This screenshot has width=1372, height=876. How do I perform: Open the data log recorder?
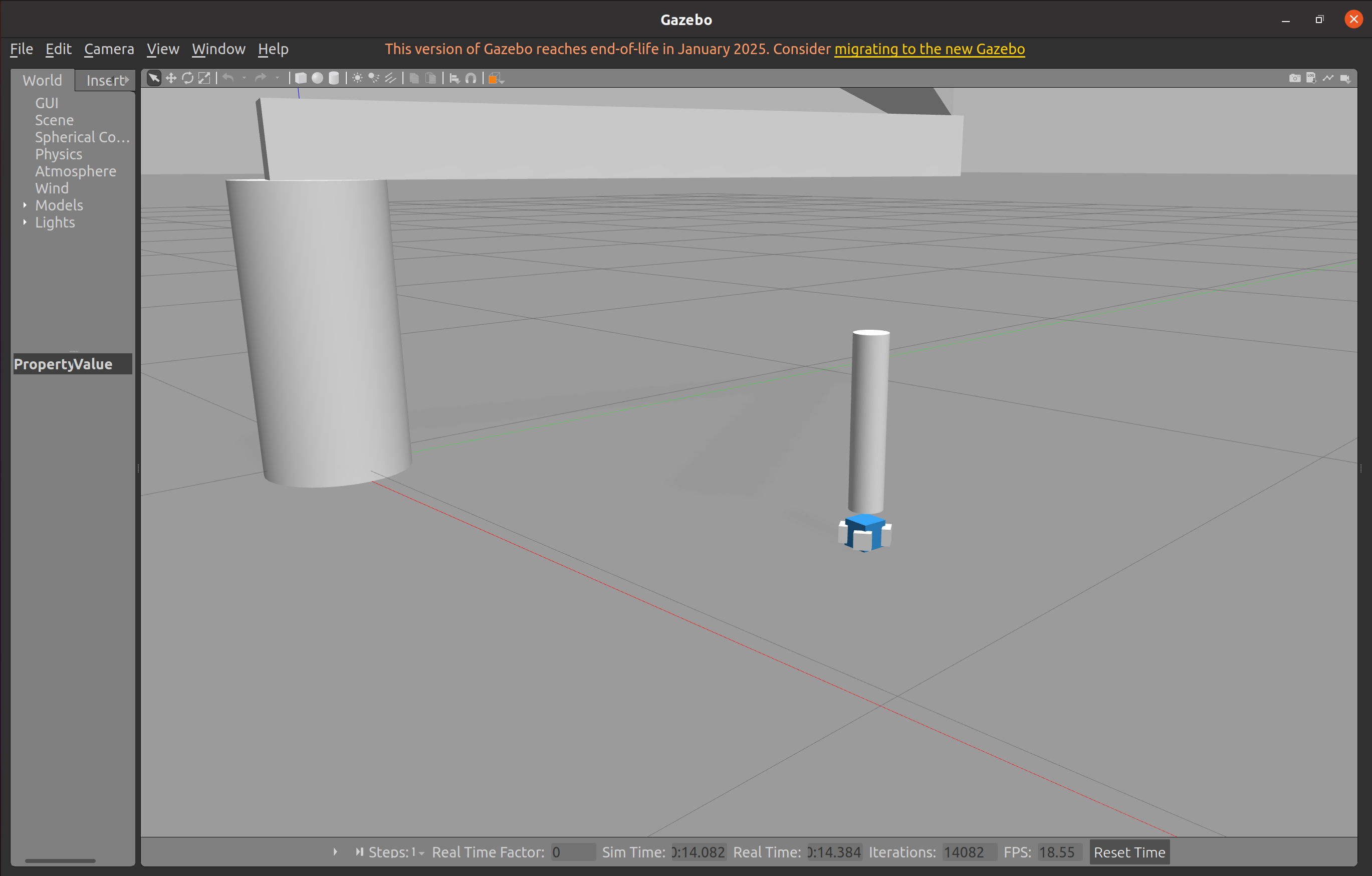1311,78
